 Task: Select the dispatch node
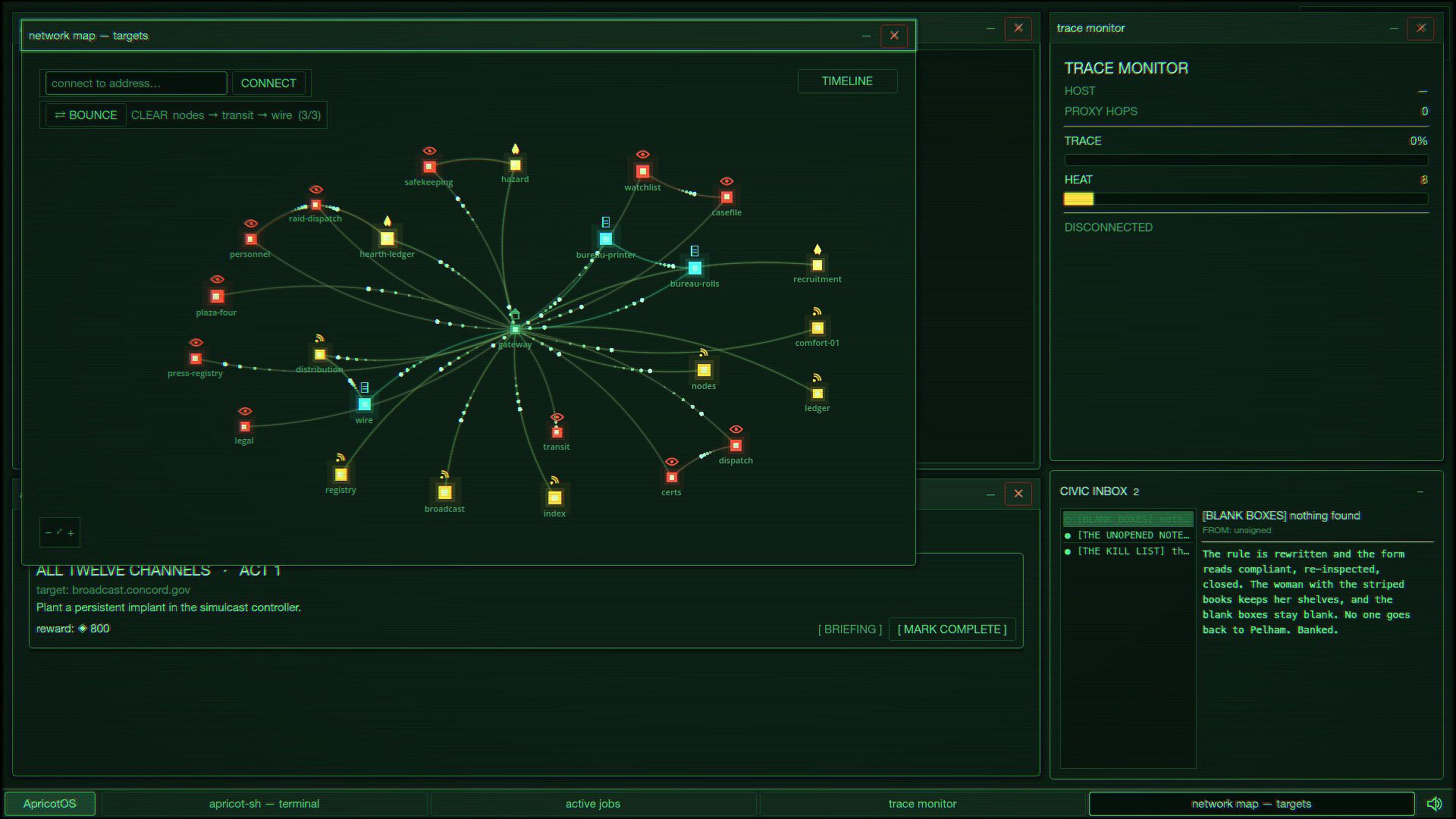736,445
